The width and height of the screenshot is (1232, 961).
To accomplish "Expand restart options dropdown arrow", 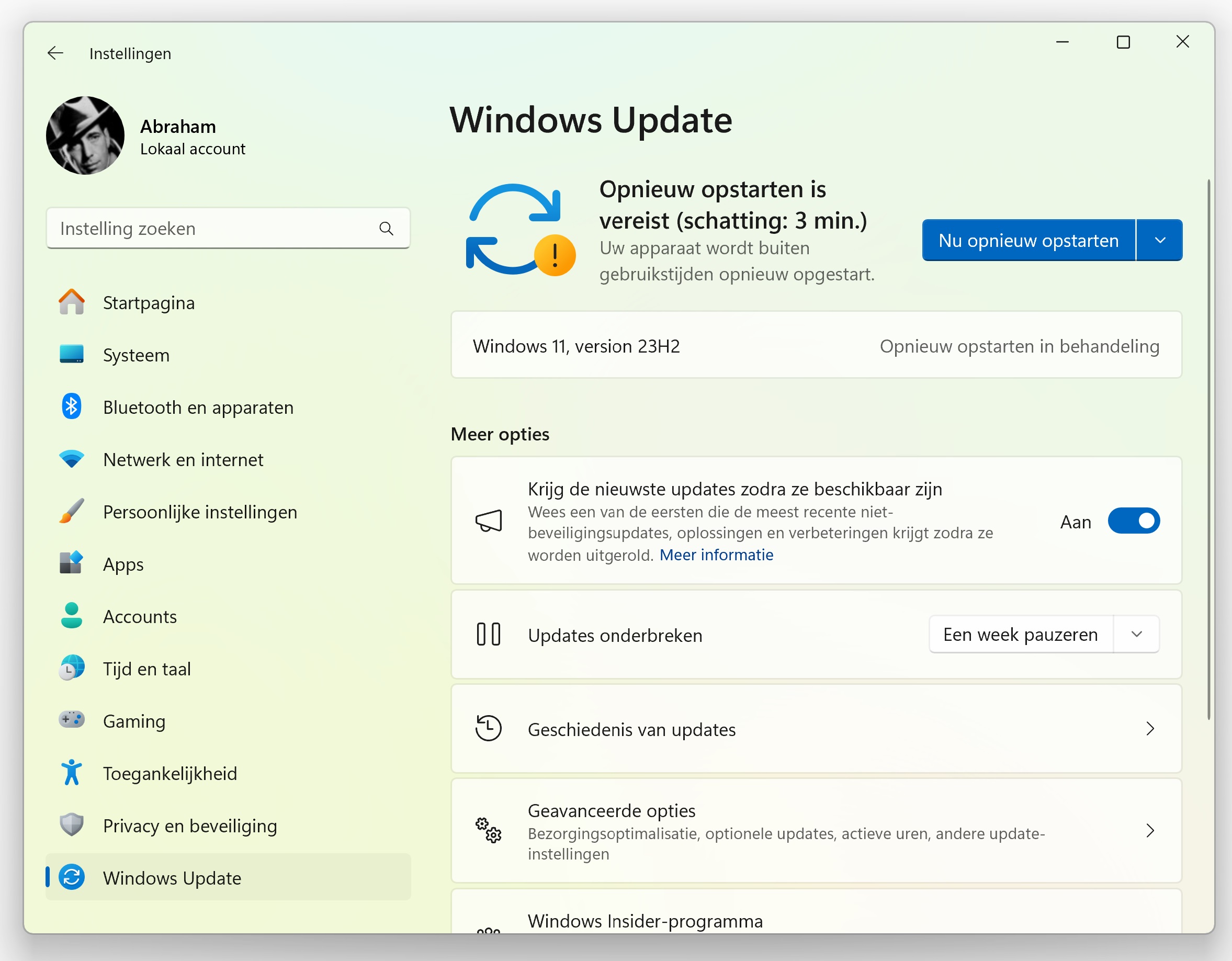I will tap(1160, 240).
